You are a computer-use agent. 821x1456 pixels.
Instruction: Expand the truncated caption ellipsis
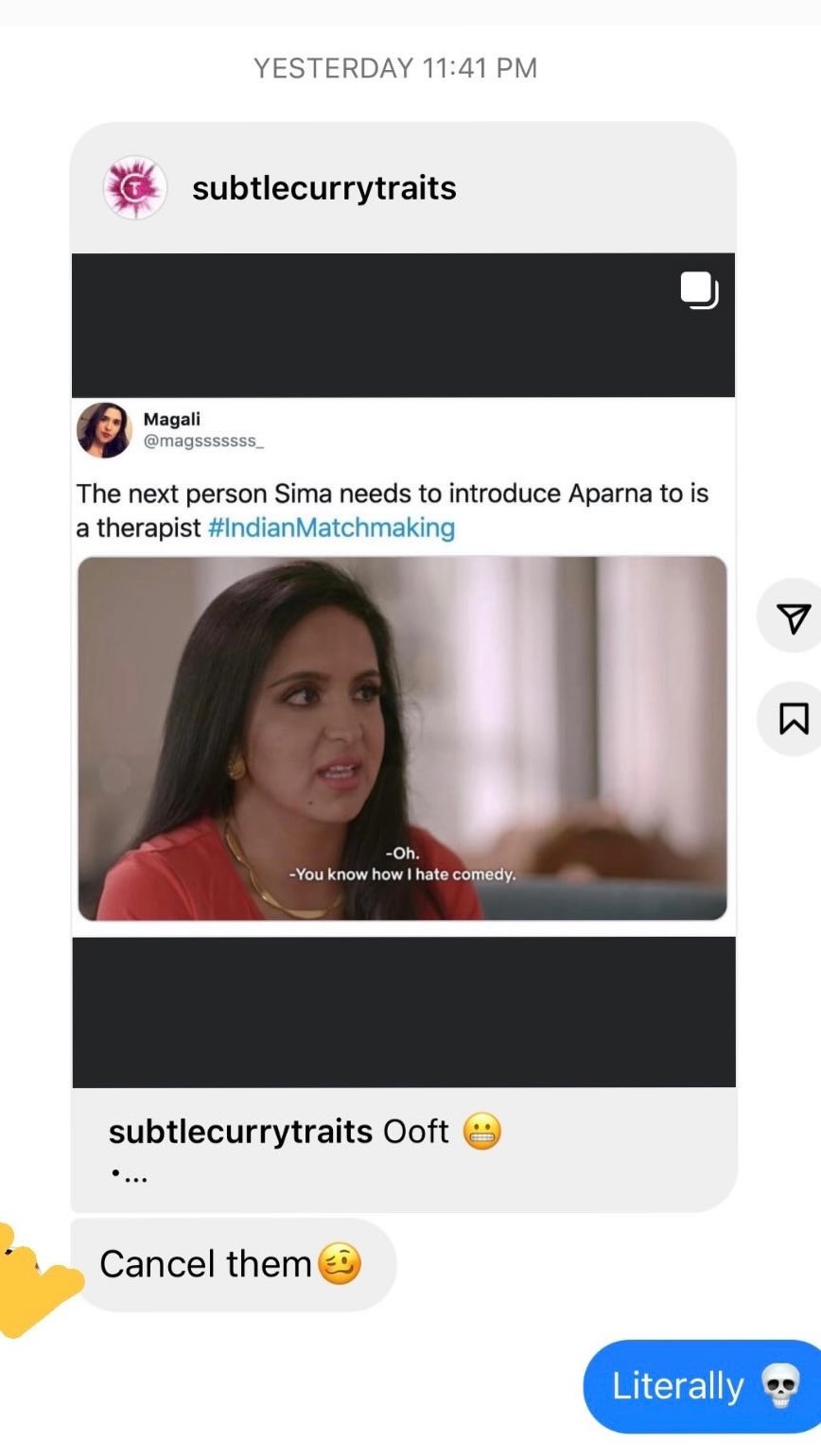129,1177
